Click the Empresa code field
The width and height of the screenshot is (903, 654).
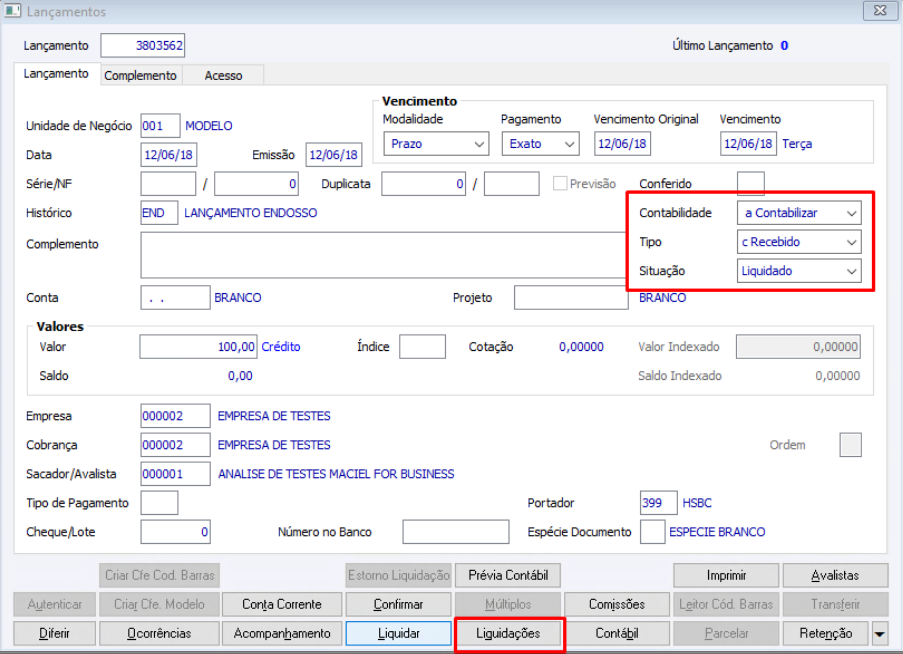click(x=176, y=416)
